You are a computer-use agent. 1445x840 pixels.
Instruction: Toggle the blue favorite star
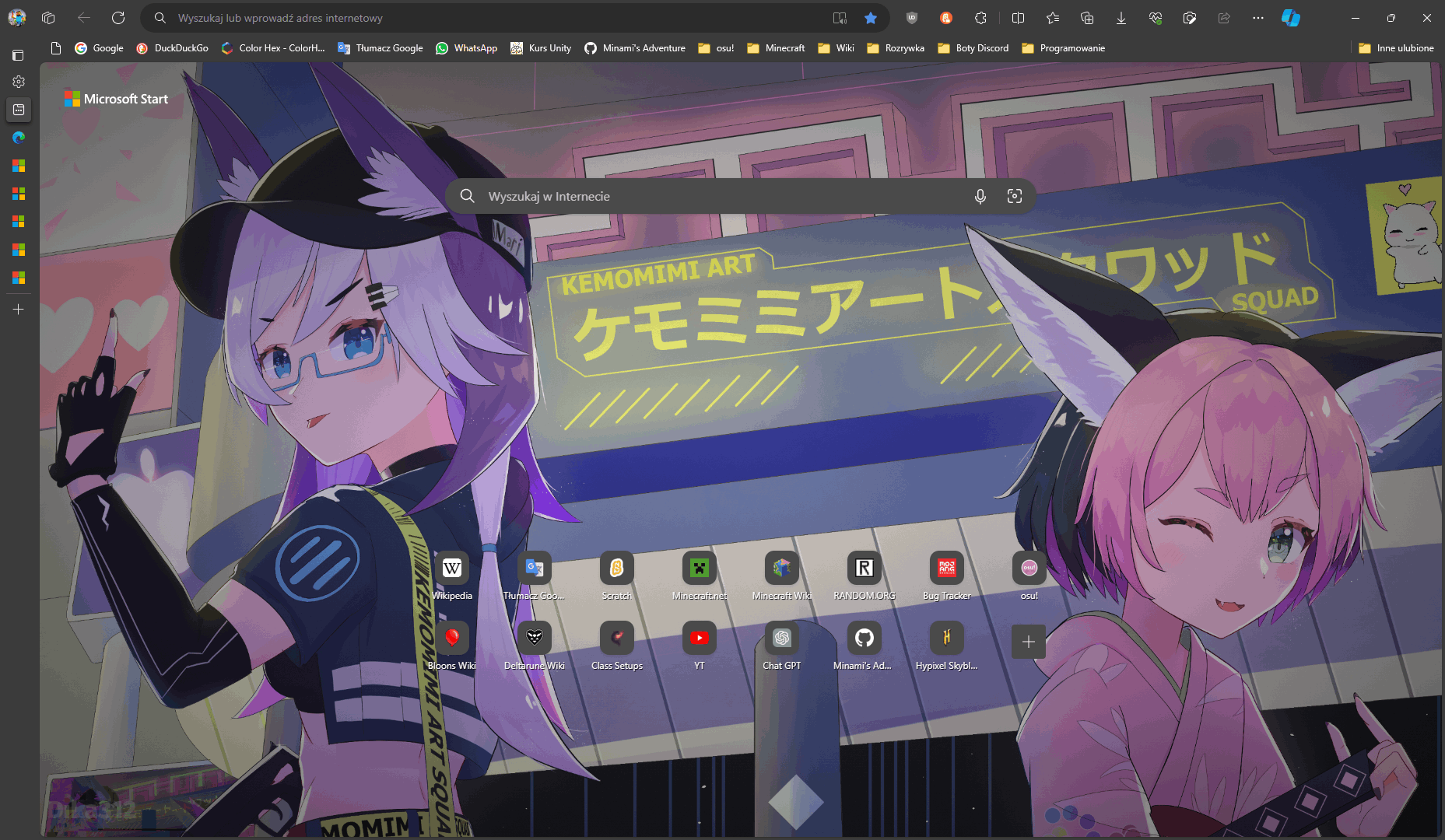pyautogui.click(x=871, y=18)
